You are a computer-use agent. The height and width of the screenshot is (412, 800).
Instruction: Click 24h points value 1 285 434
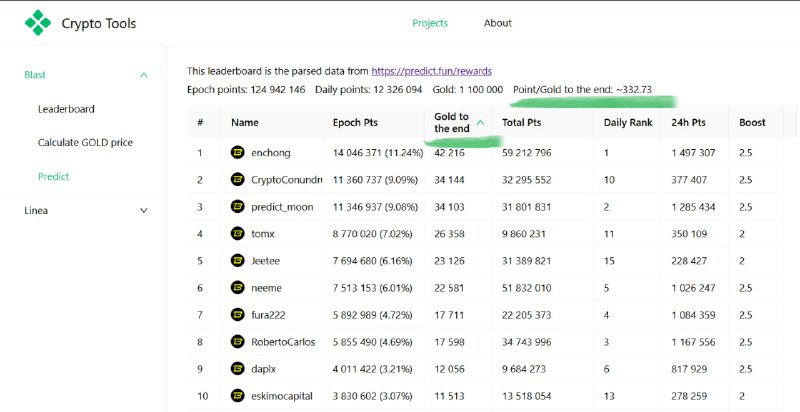pos(693,207)
